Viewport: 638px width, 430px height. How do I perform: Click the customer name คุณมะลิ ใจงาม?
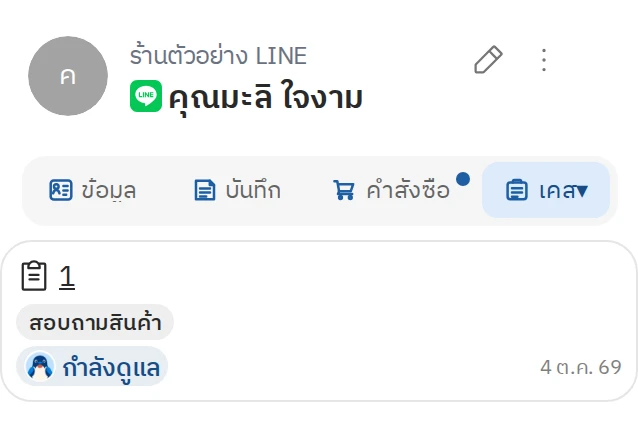tap(266, 98)
